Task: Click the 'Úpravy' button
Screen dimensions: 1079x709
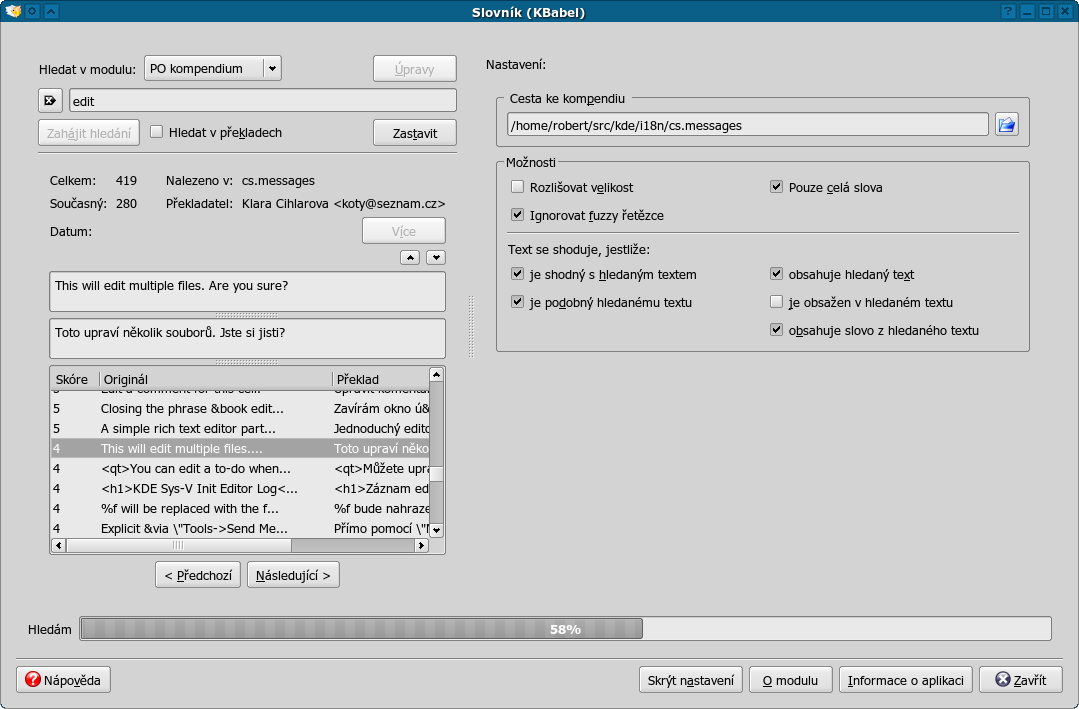Action: [x=415, y=69]
